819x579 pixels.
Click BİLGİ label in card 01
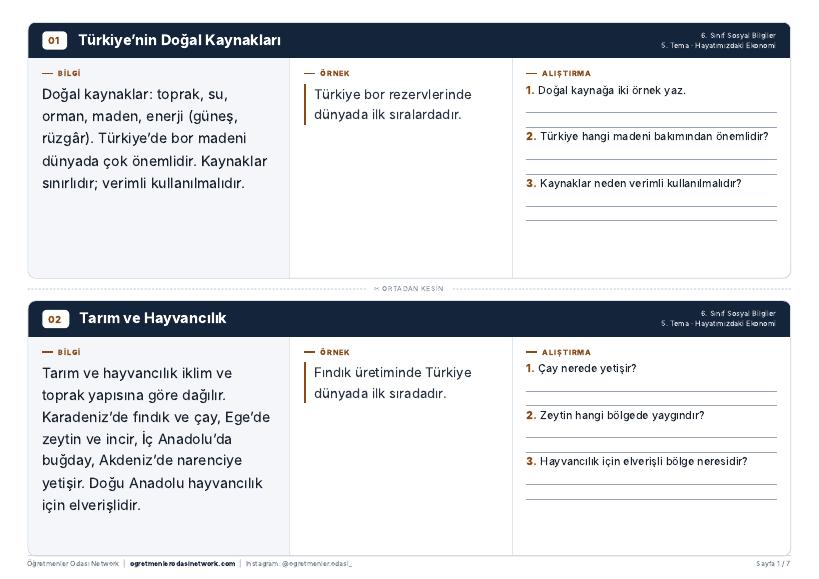(x=69, y=74)
